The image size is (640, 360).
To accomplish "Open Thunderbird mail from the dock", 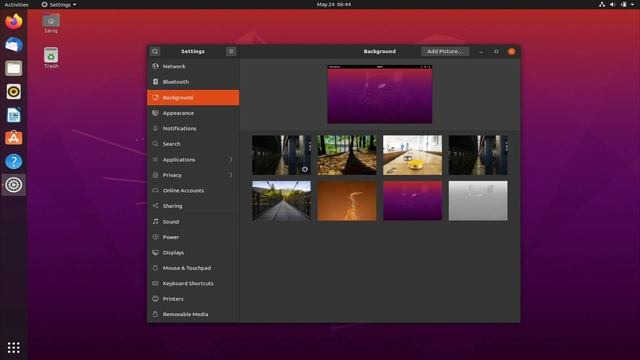I will (13, 44).
